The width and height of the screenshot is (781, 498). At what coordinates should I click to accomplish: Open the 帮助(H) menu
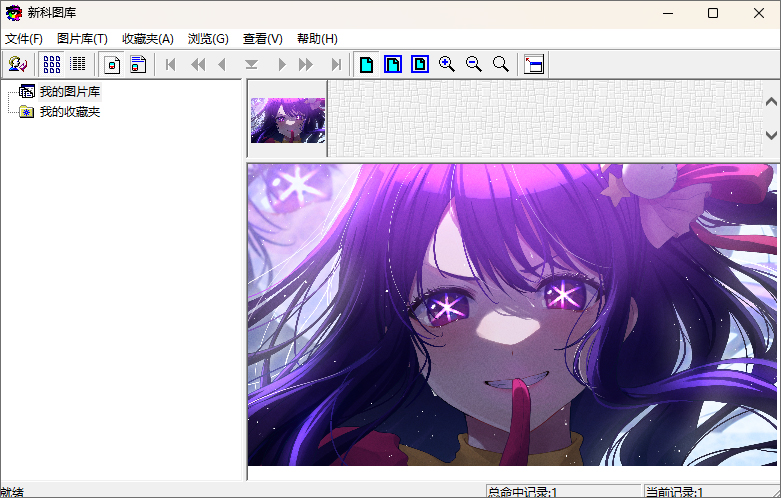click(x=317, y=39)
